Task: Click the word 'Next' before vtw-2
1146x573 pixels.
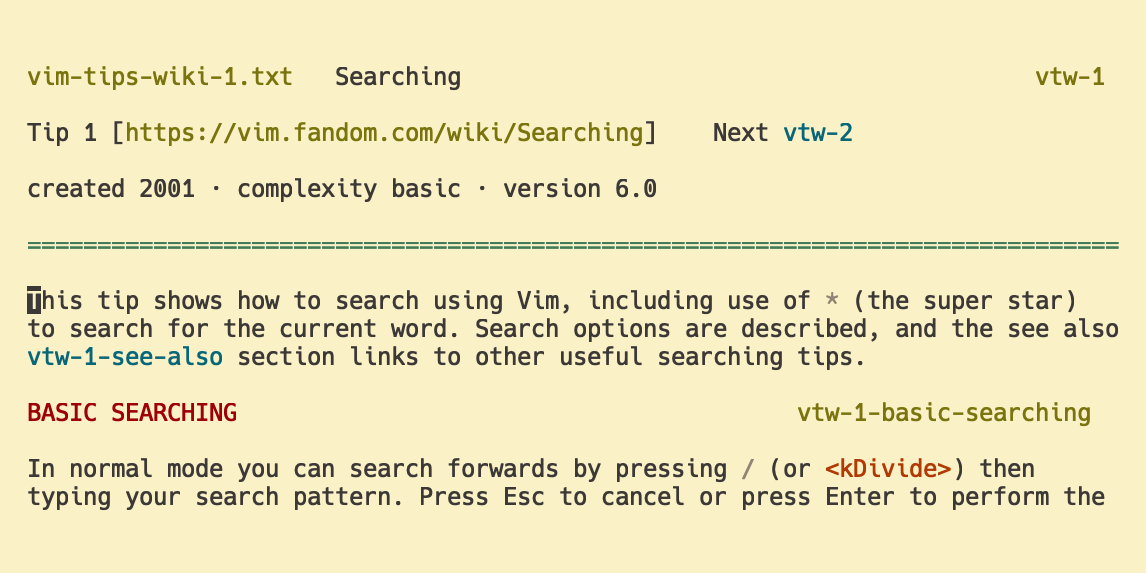Action: coord(741,133)
